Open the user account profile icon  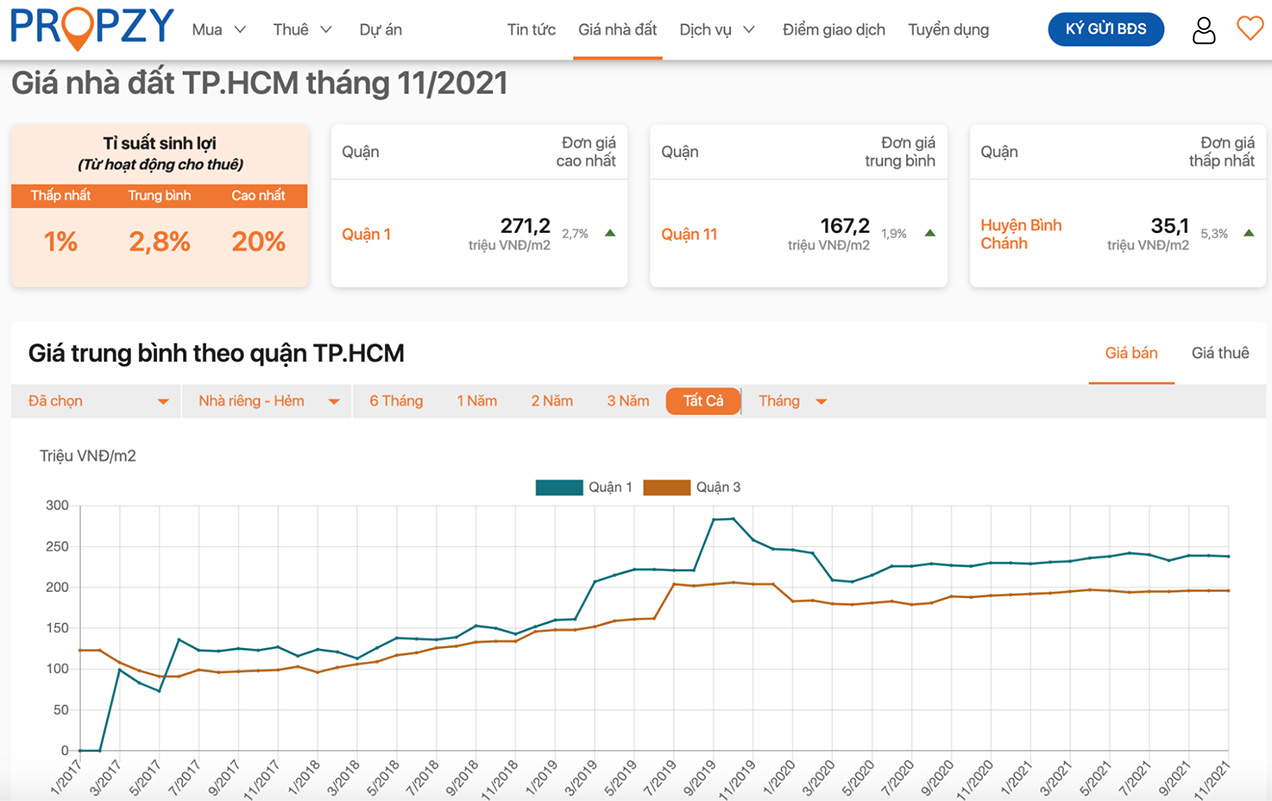click(x=1204, y=30)
